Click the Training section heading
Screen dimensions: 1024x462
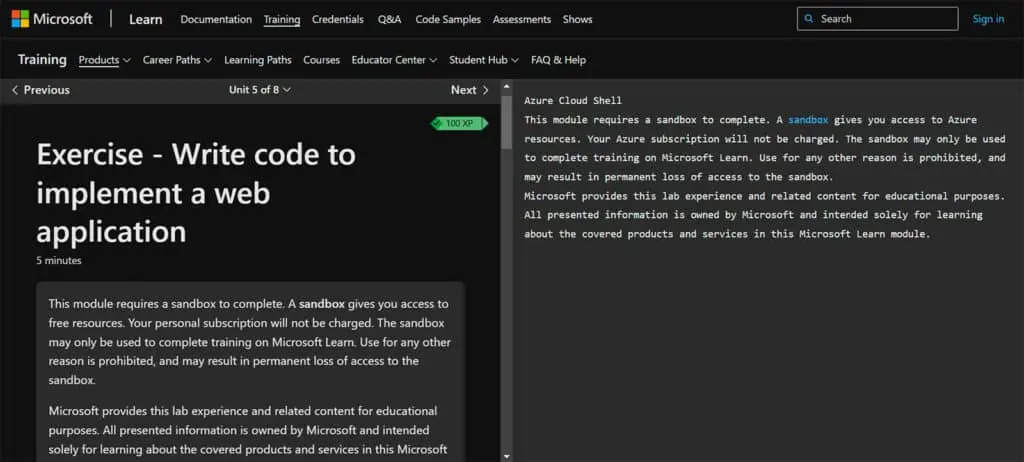[x=42, y=59]
